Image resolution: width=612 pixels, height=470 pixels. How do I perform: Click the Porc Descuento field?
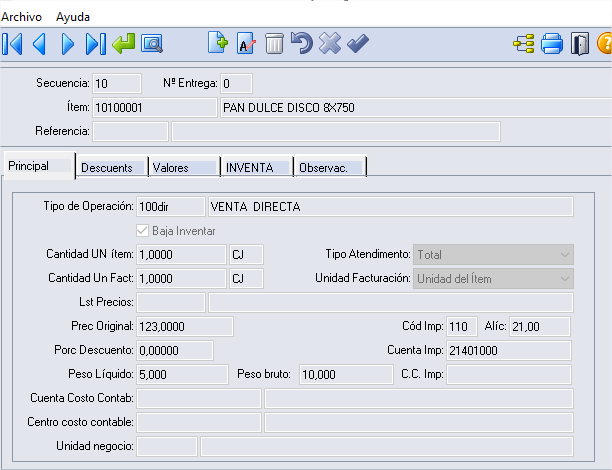[175, 351]
